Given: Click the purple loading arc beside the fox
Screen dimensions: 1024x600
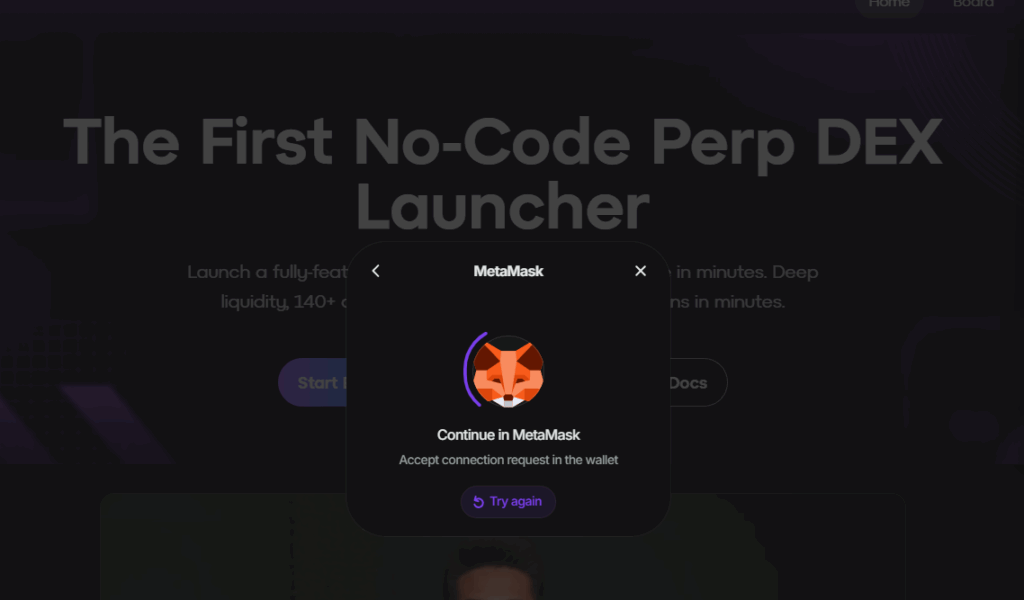Looking at the screenshot, I should pos(473,370).
